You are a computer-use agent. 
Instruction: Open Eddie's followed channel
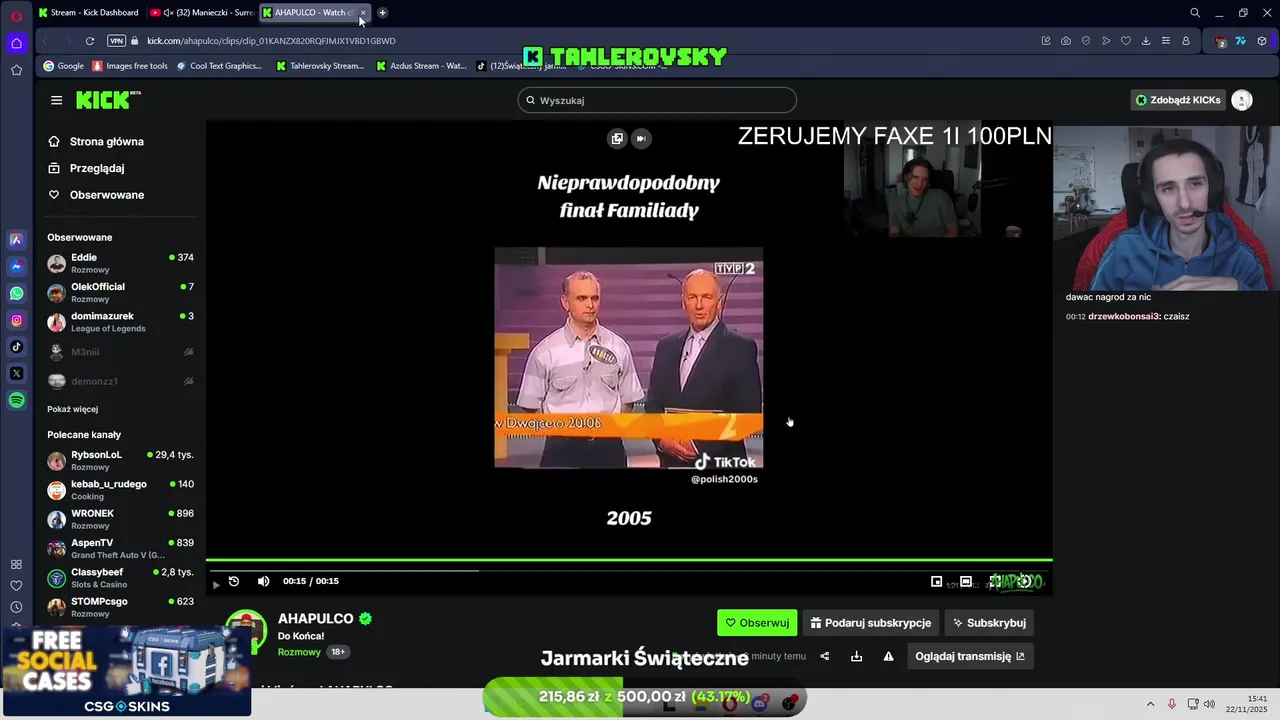tap(120, 263)
